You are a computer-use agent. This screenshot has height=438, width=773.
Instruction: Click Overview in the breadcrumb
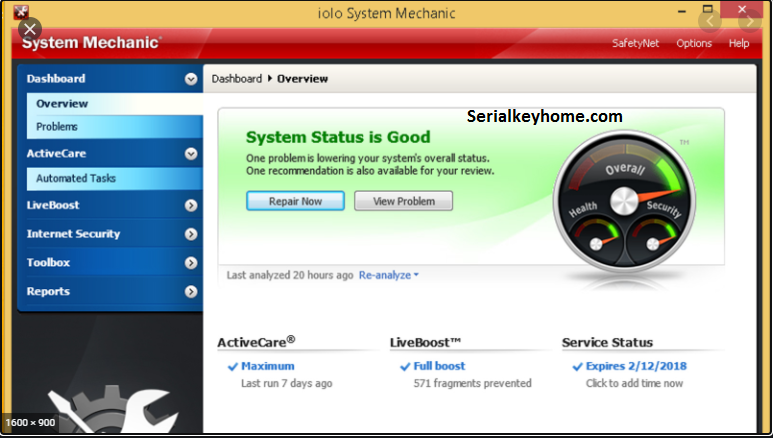pyautogui.click(x=302, y=79)
